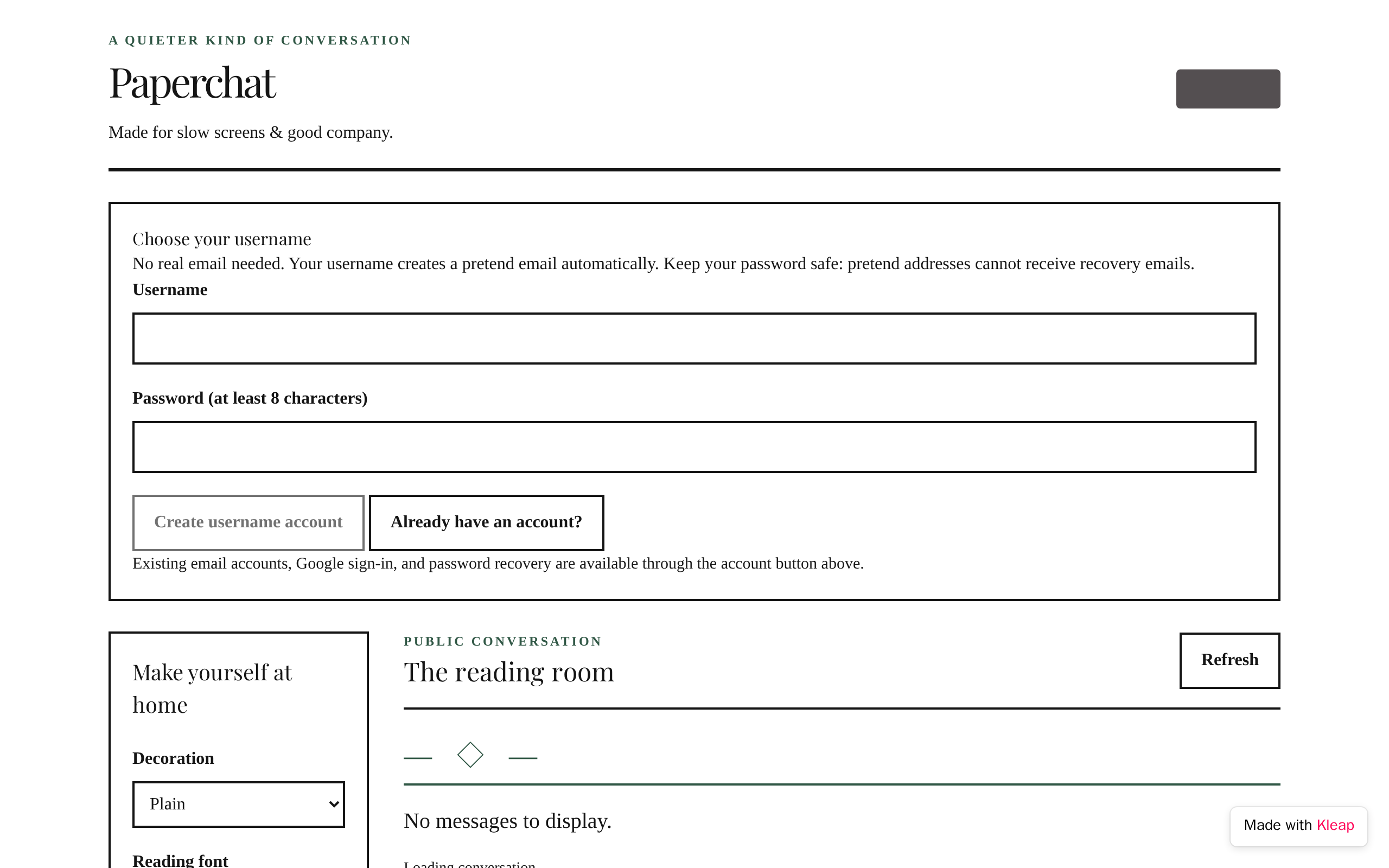Click the Kleap link in the badge

click(x=1335, y=826)
